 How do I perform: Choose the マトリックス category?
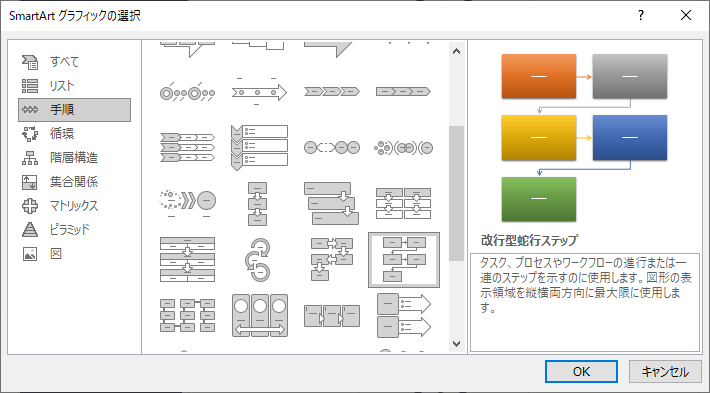click(74, 206)
